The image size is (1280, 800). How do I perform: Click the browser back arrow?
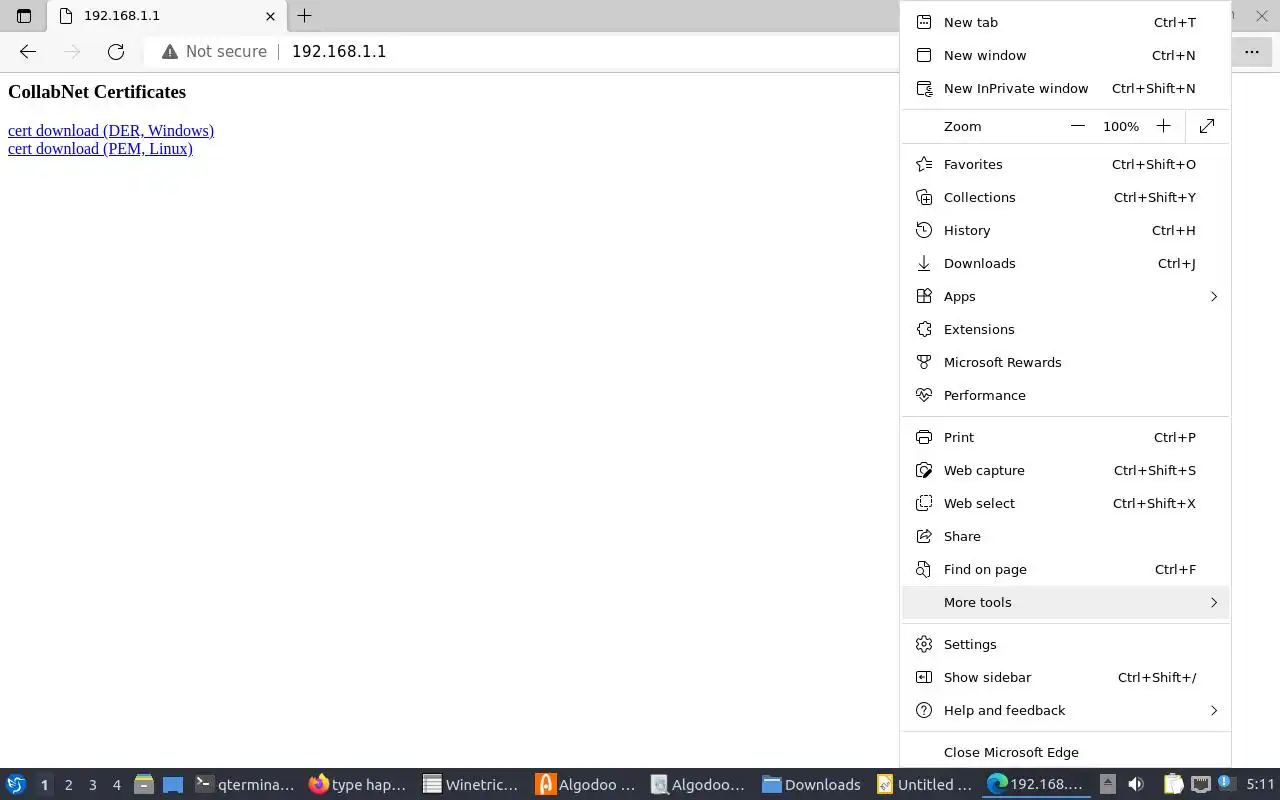click(x=28, y=51)
